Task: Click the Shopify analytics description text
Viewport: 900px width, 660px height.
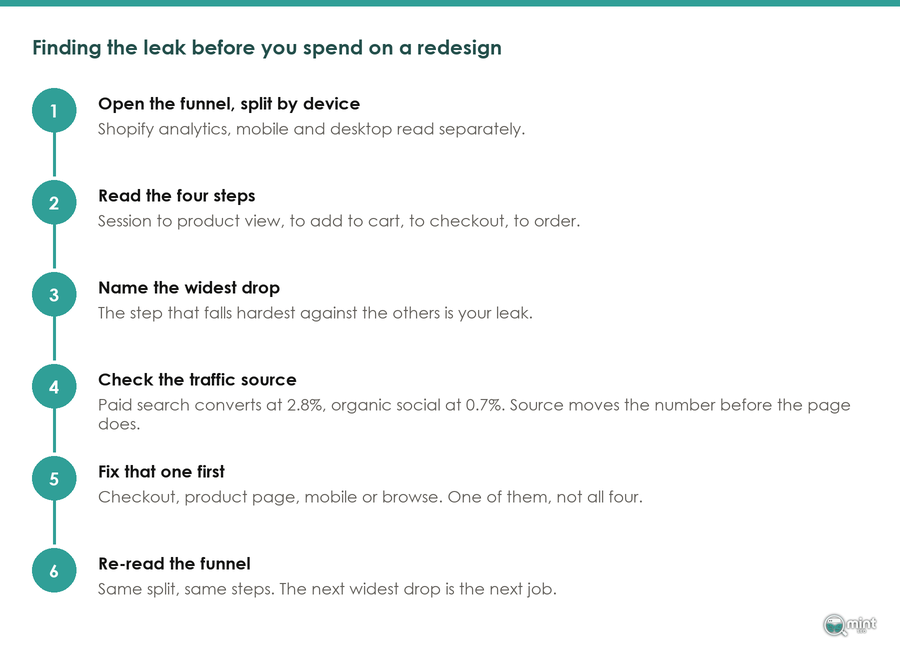Action: (311, 129)
